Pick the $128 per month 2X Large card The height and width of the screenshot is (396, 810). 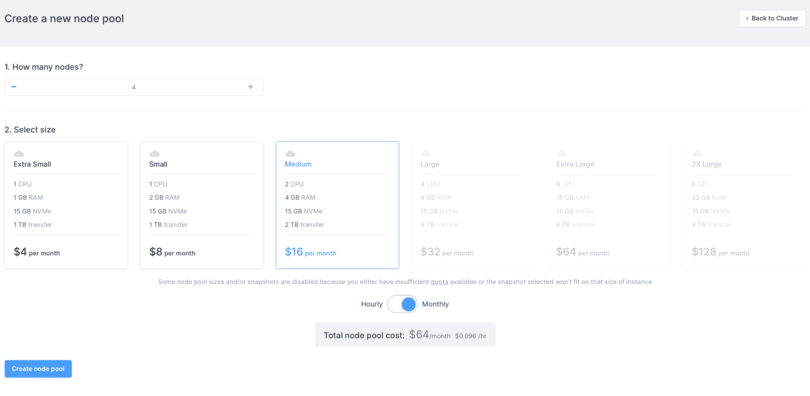(x=744, y=205)
